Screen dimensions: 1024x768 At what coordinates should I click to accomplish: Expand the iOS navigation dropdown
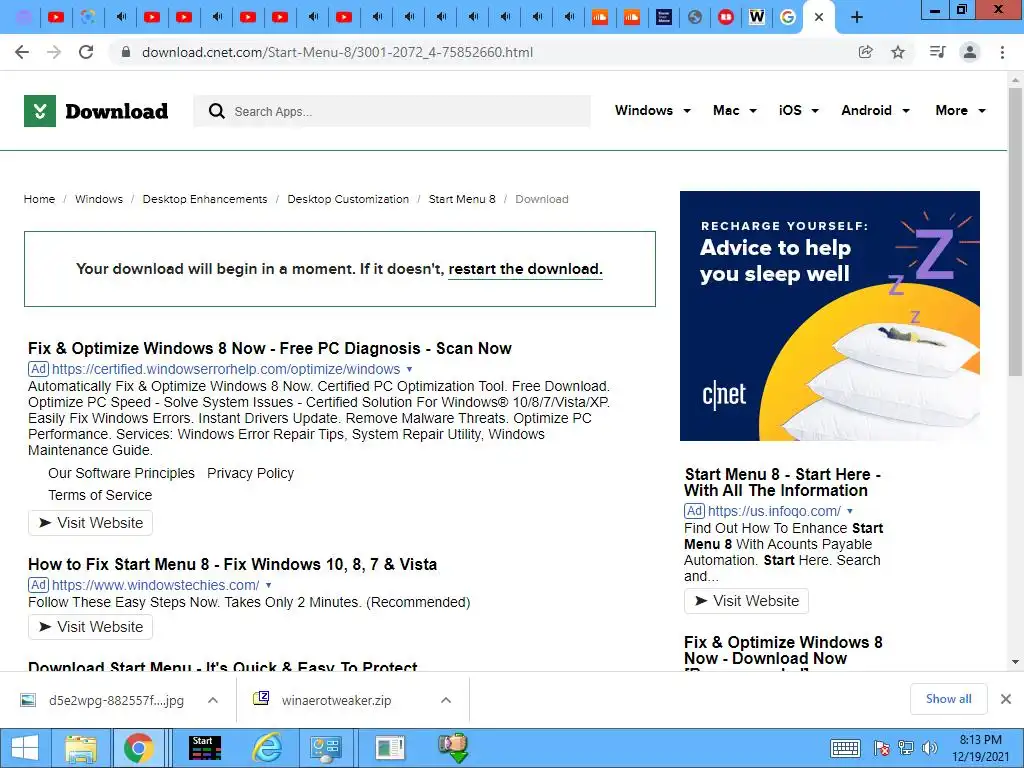pyautogui.click(x=798, y=110)
